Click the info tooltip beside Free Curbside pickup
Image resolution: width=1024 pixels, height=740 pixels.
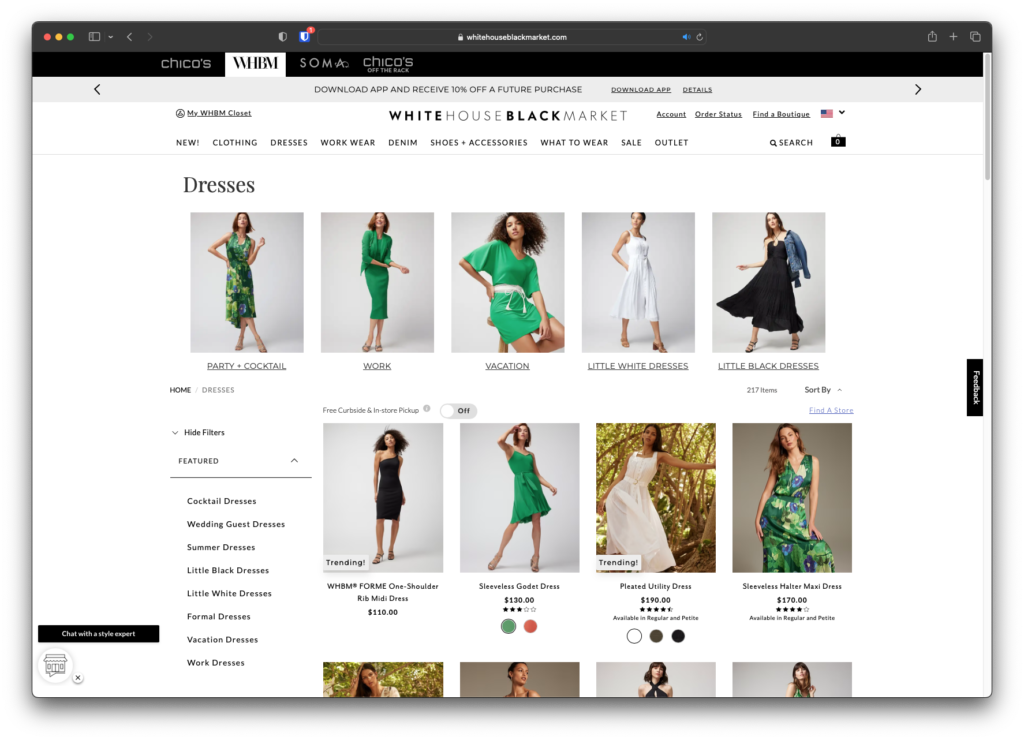click(427, 410)
